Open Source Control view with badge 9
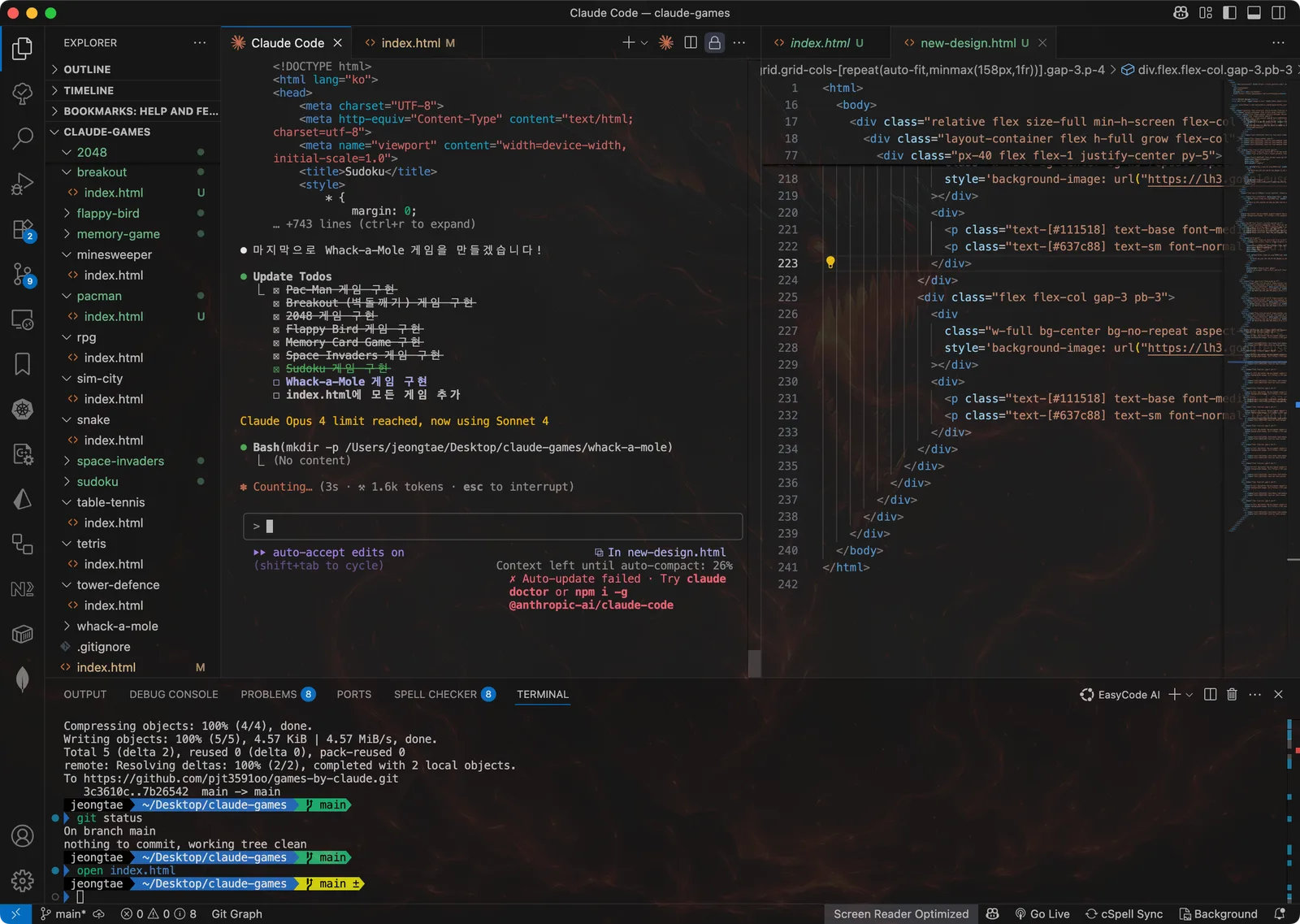 click(23, 275)
